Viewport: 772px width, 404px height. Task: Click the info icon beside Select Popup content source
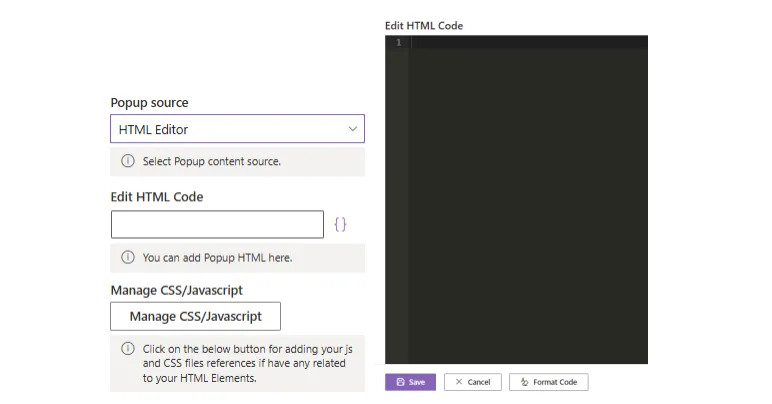tap(128, 161)
